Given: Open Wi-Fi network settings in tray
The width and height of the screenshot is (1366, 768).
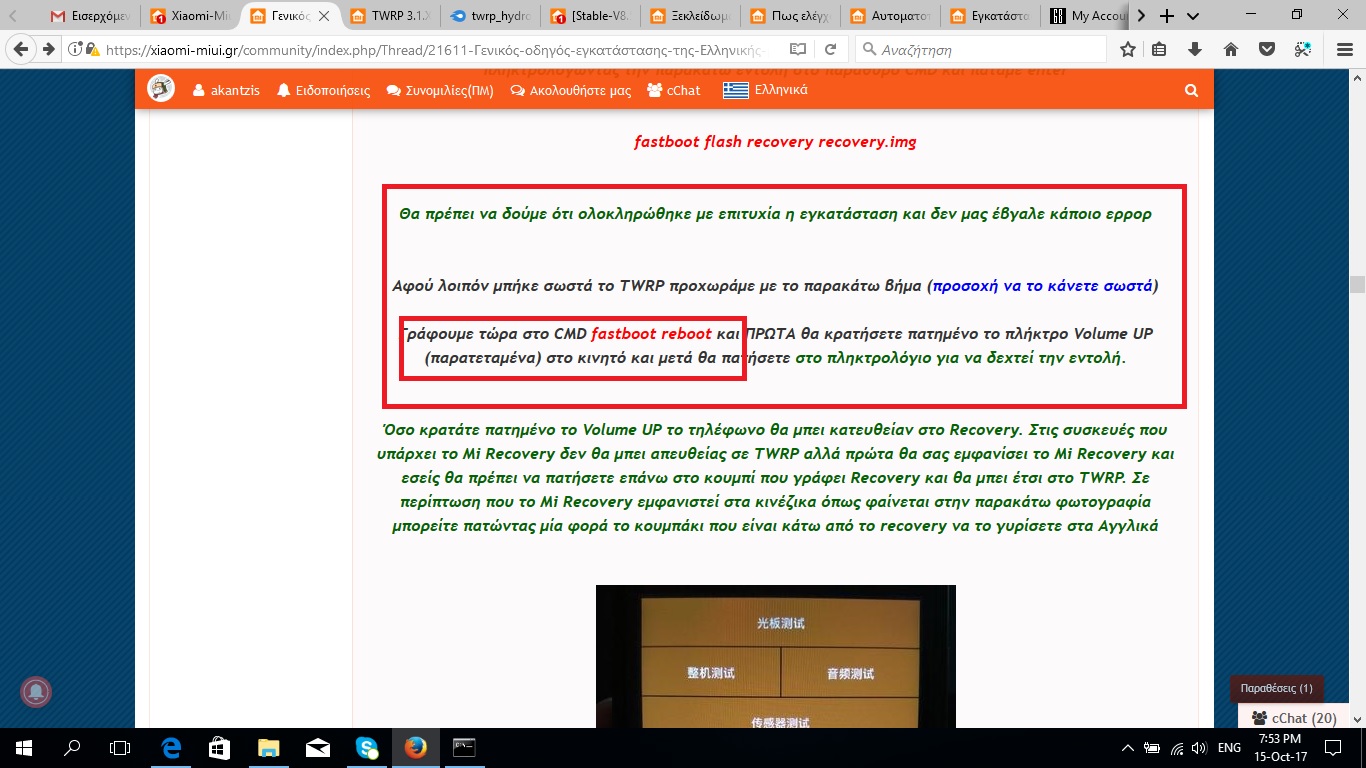Looking at the screenshot, I should pos(1177,748).
